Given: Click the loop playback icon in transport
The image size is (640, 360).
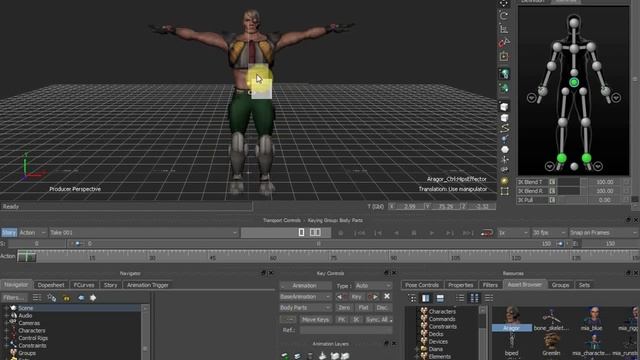Looking at the screenshot, I should coord(487,233).
